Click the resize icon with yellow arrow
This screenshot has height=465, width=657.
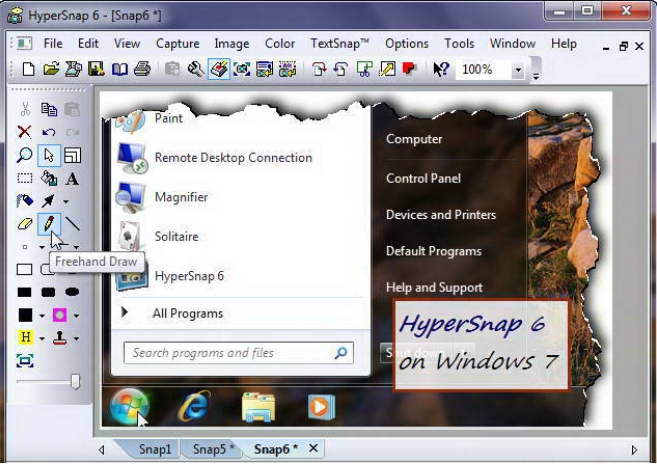tap(387, 69)
